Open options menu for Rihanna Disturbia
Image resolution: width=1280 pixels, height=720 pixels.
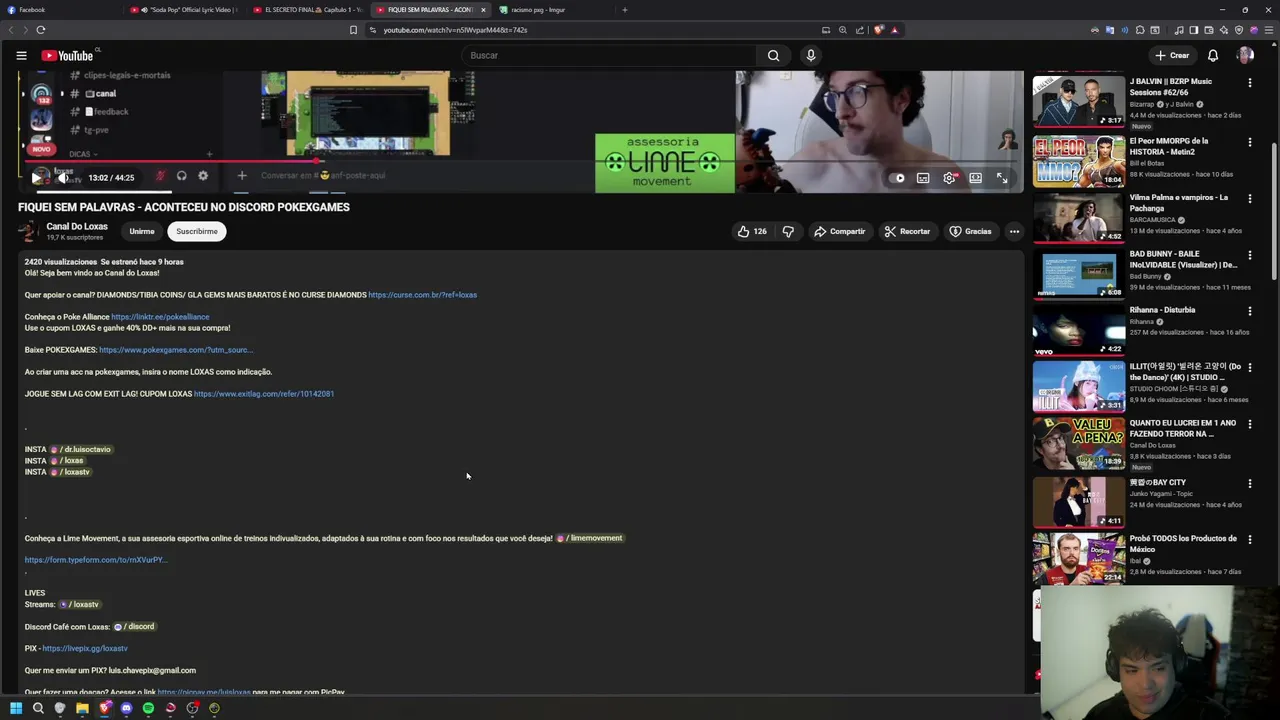[x=1249, y=311]
